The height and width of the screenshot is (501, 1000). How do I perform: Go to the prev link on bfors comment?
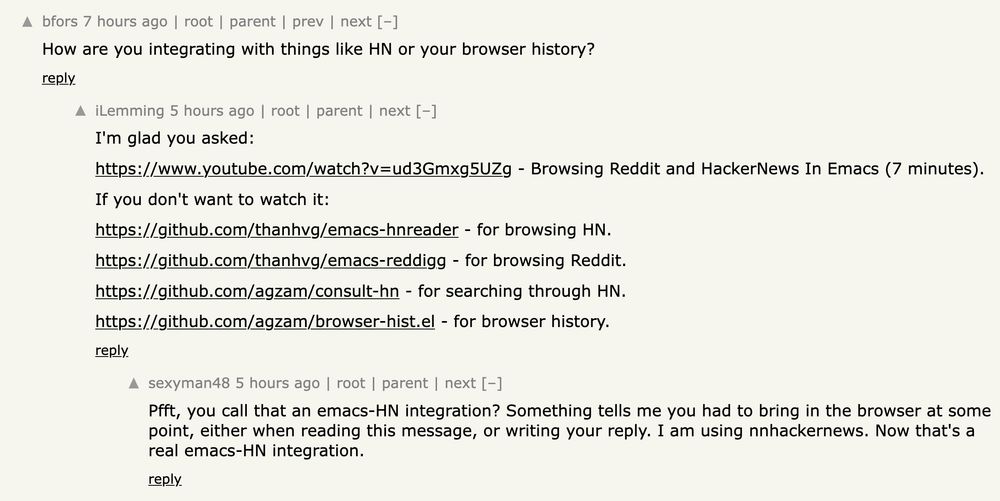pyautogui.click(x=308, y=22)
